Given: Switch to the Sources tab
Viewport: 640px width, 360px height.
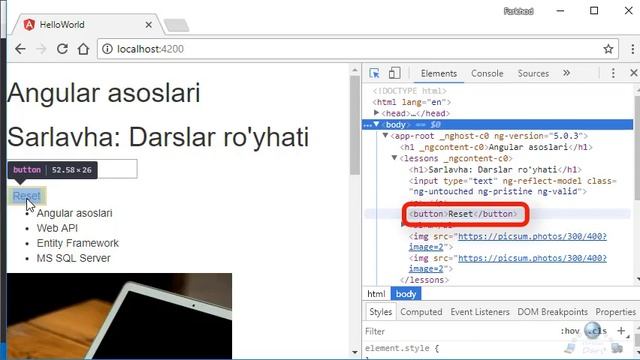Looking at the screenshot, I should (x=533, y=73).
